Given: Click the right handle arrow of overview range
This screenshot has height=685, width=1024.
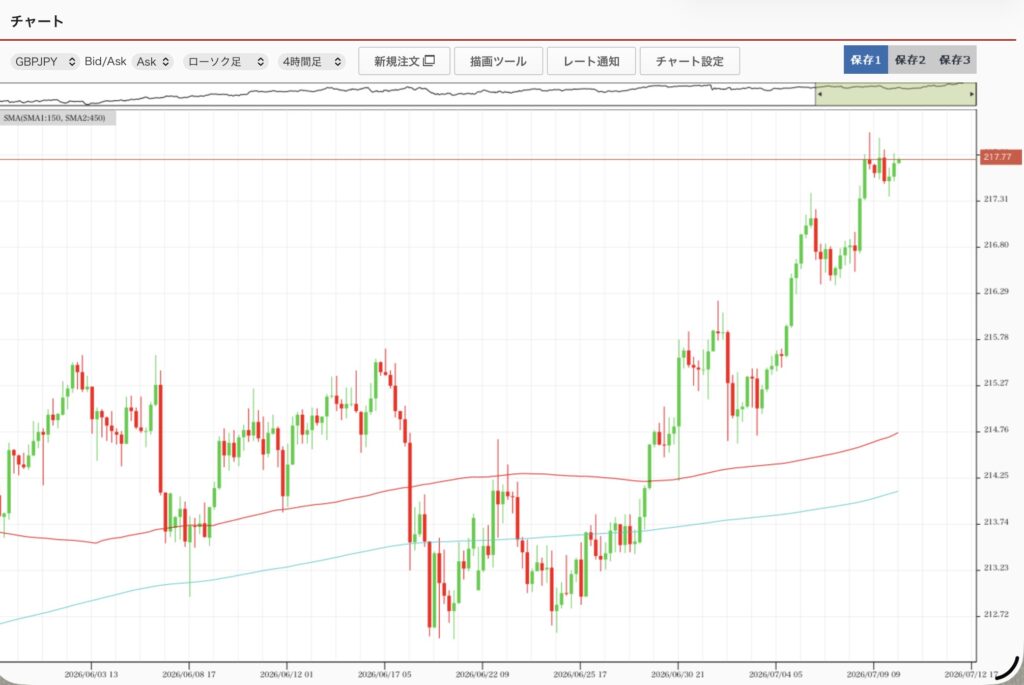Looking at the screenshot, I should click(972, 95).
